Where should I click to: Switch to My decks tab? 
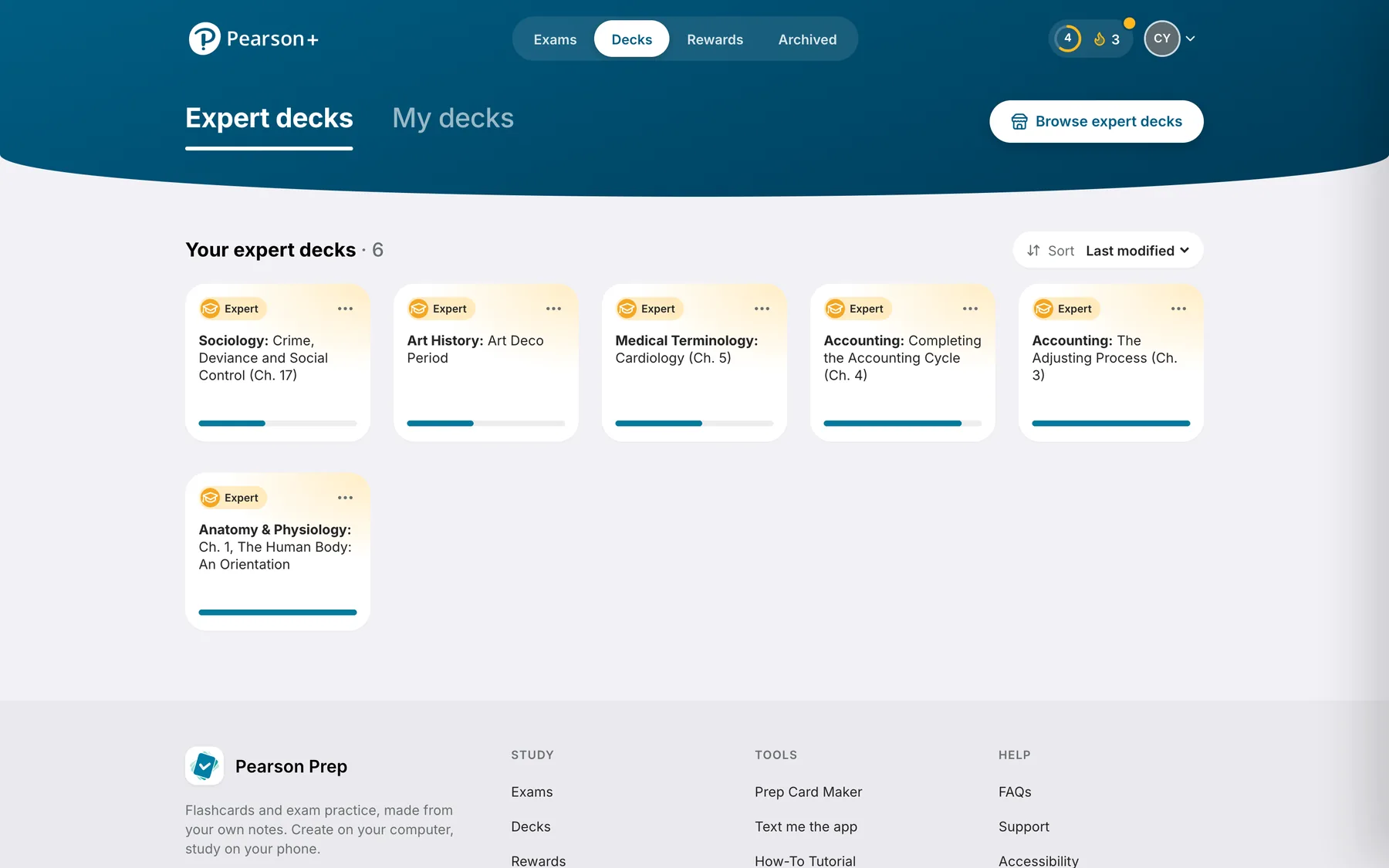(453, 118)
